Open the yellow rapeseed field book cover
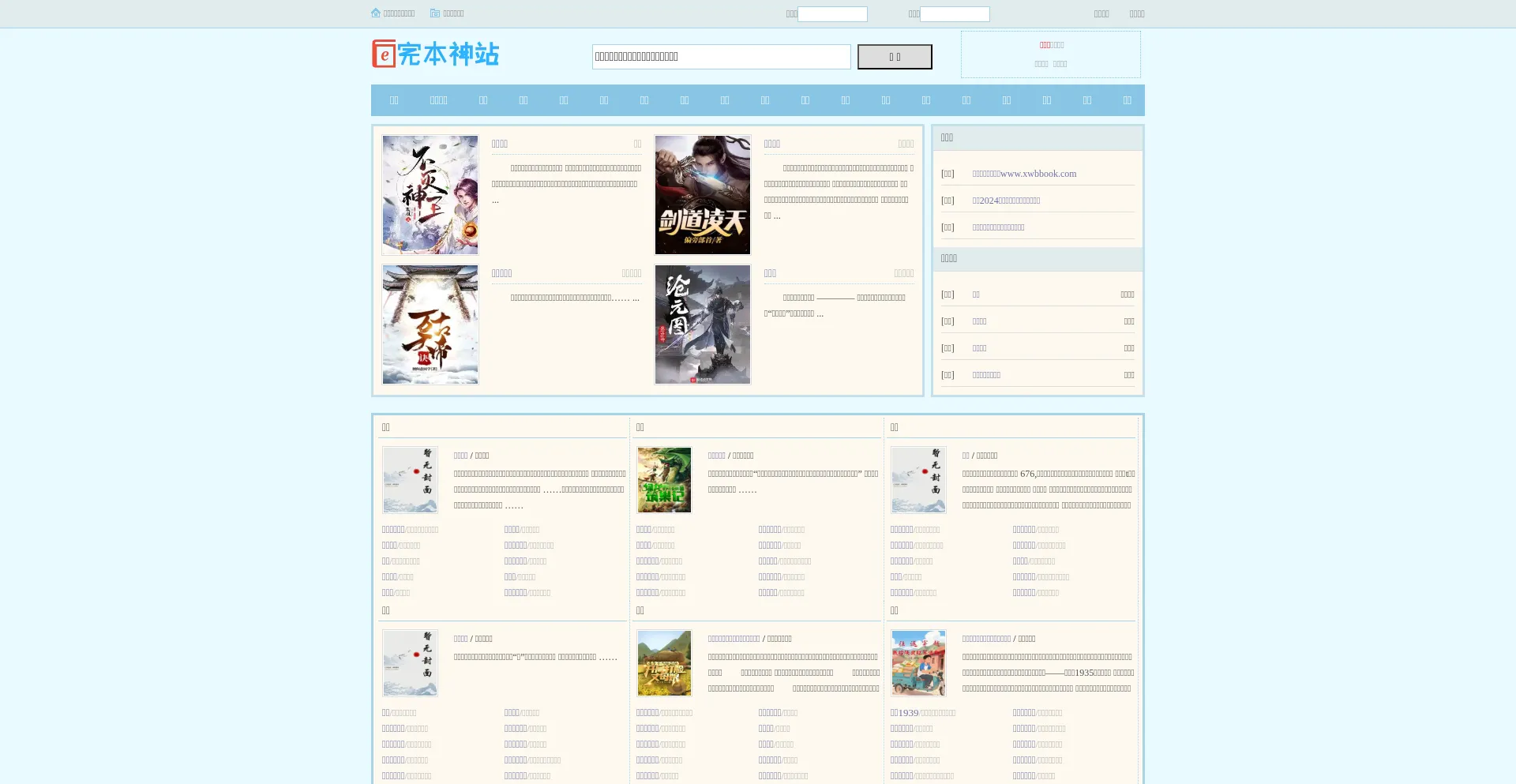 [x=664, y=663]
